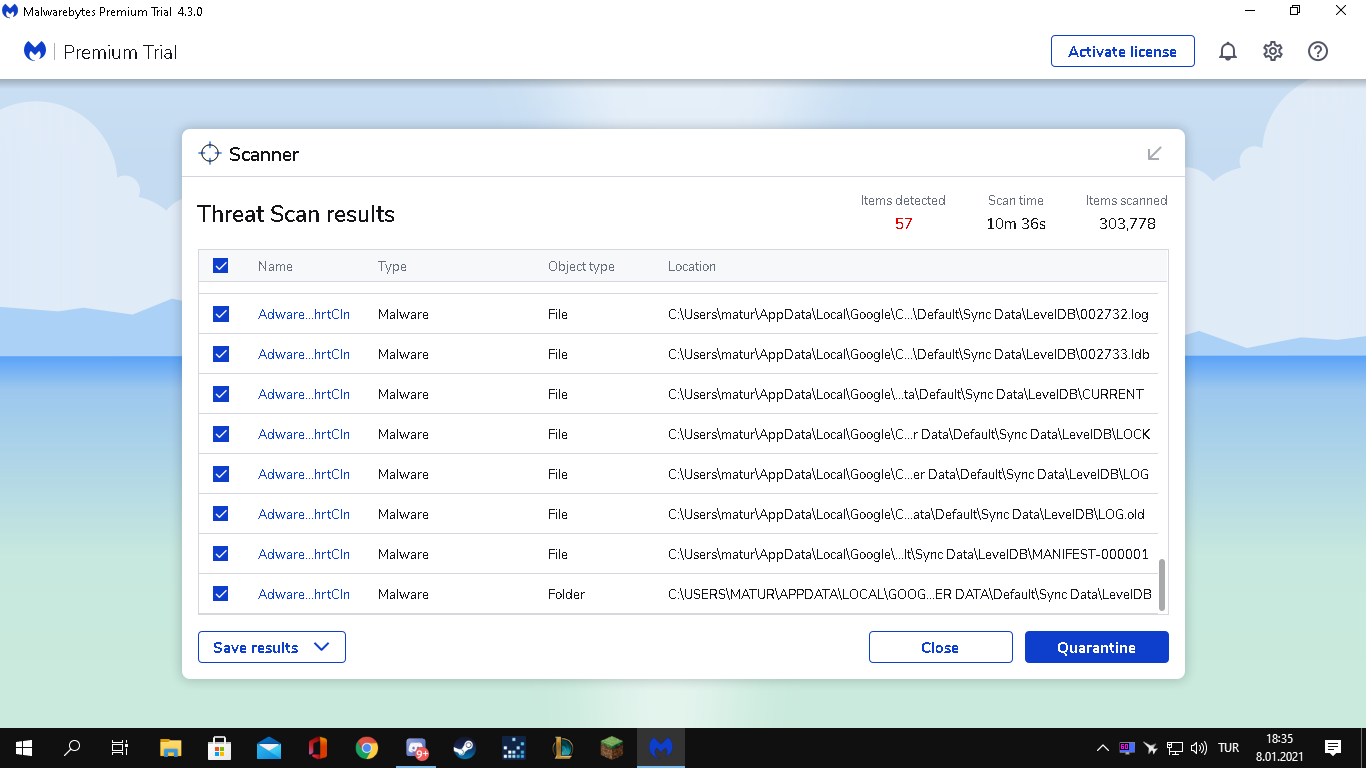Open the Adware link in the MANIFEST-000001 row

tap(304, 554)
